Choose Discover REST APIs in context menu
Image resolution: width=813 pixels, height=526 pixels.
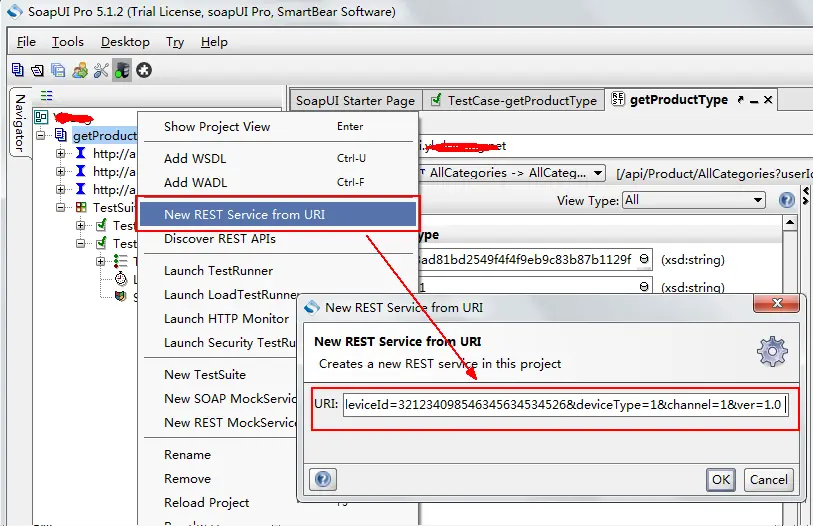coord(279,239)
